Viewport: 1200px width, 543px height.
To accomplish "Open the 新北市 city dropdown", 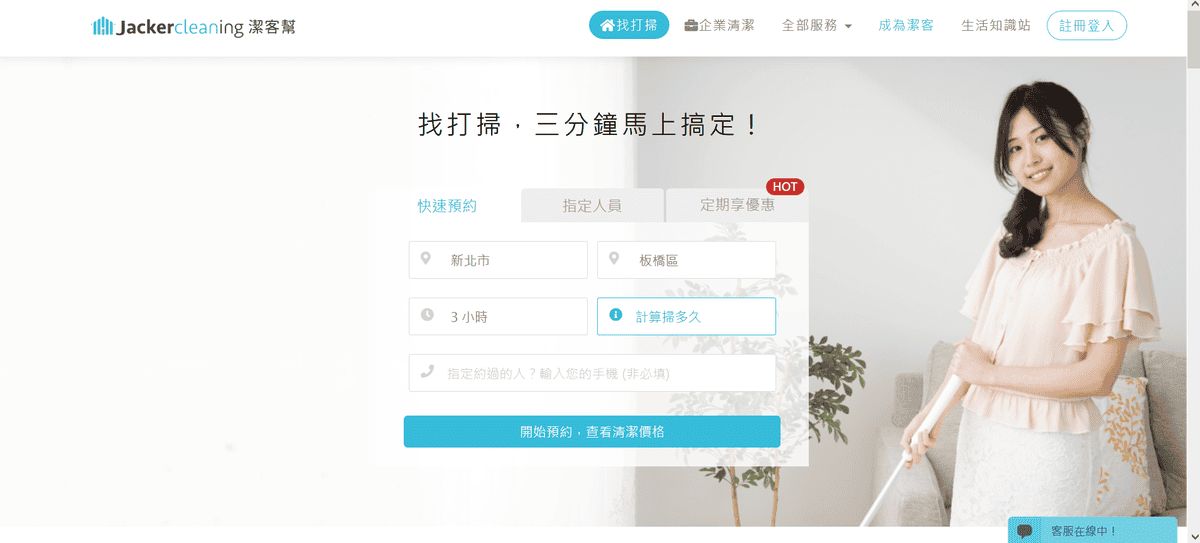I will (498, 260).
